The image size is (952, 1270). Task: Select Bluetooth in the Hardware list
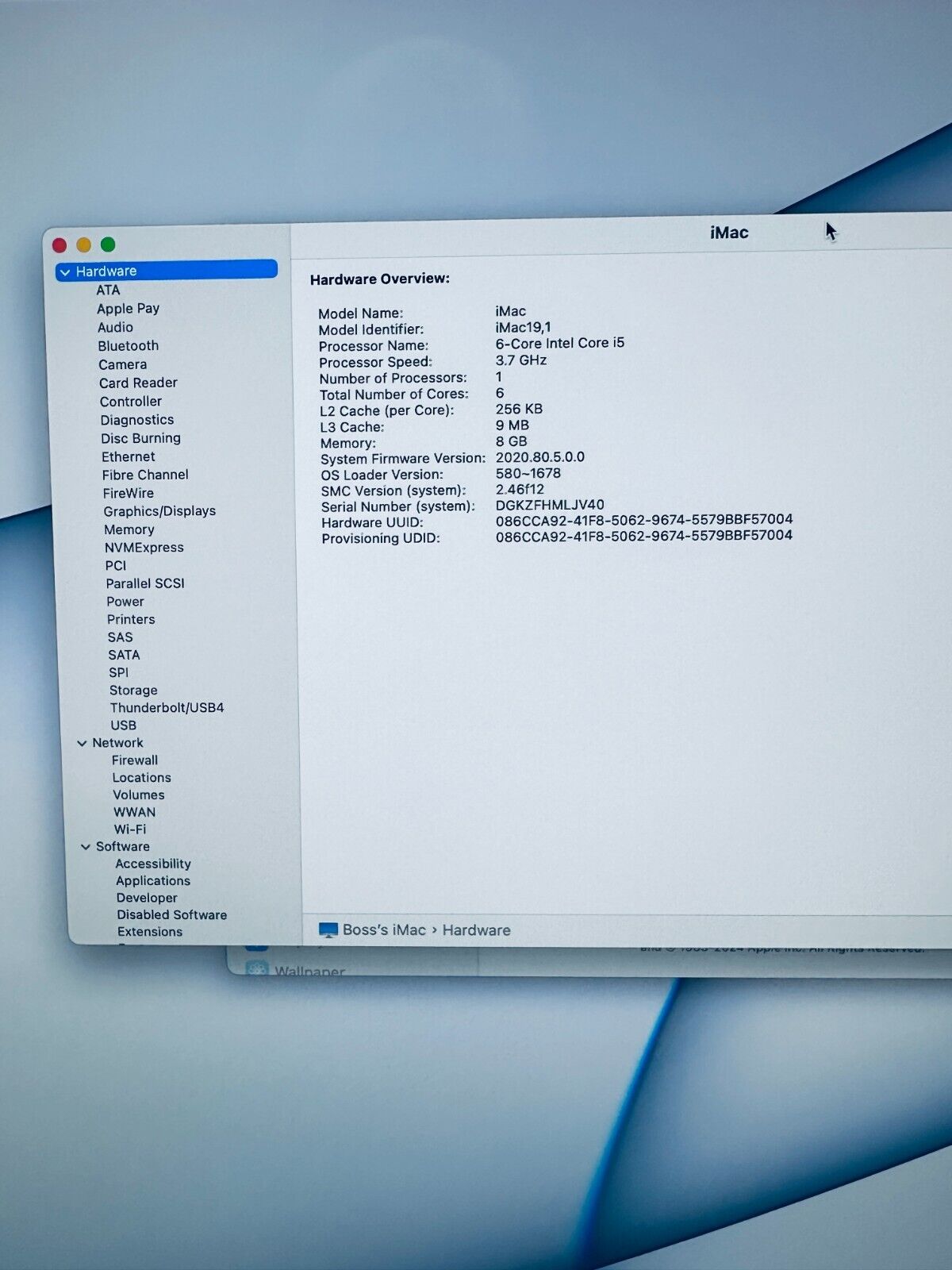point(129,346)
